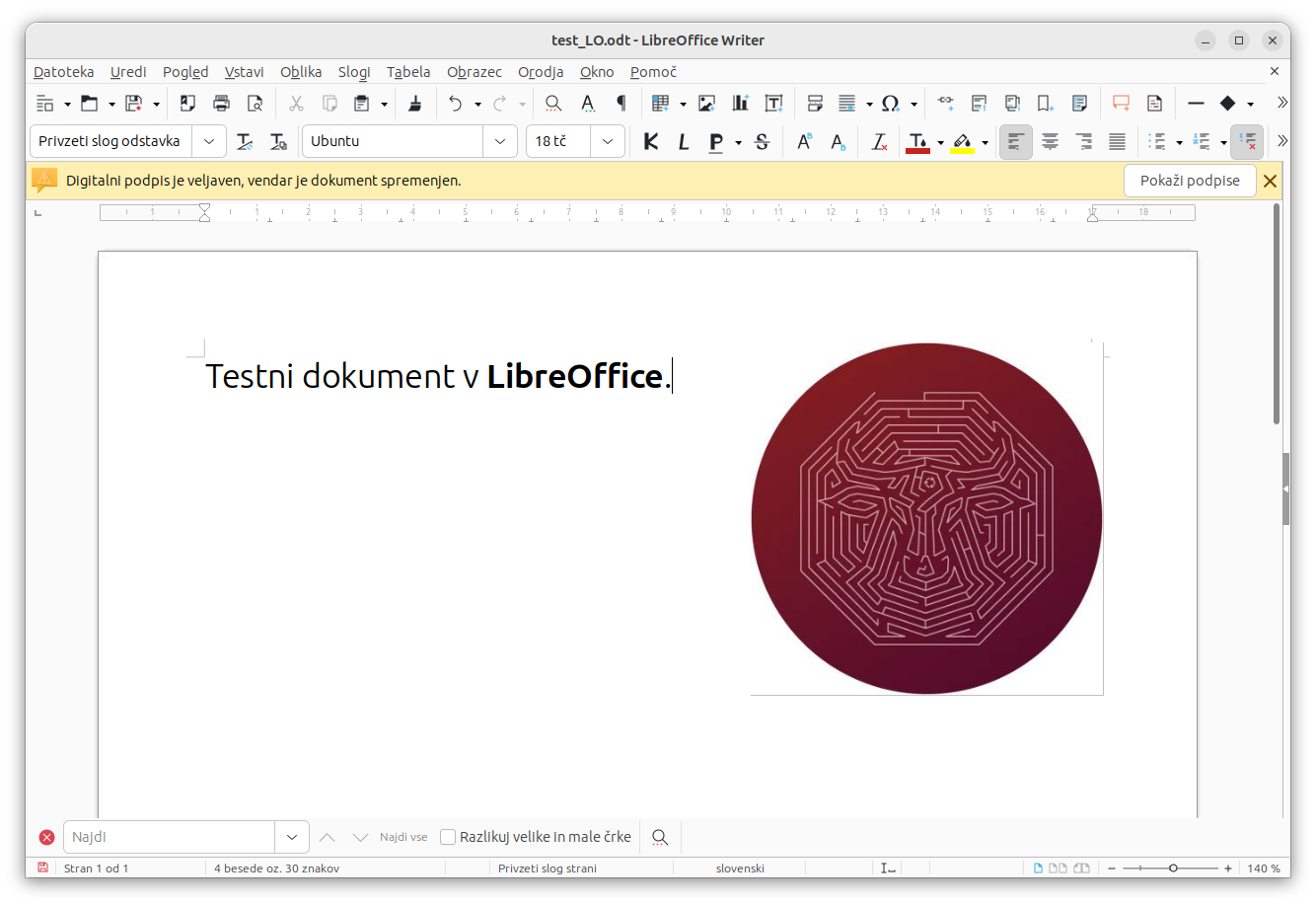
Task: Open font color dropdown arrow
Action: click(x=940, y=143)
